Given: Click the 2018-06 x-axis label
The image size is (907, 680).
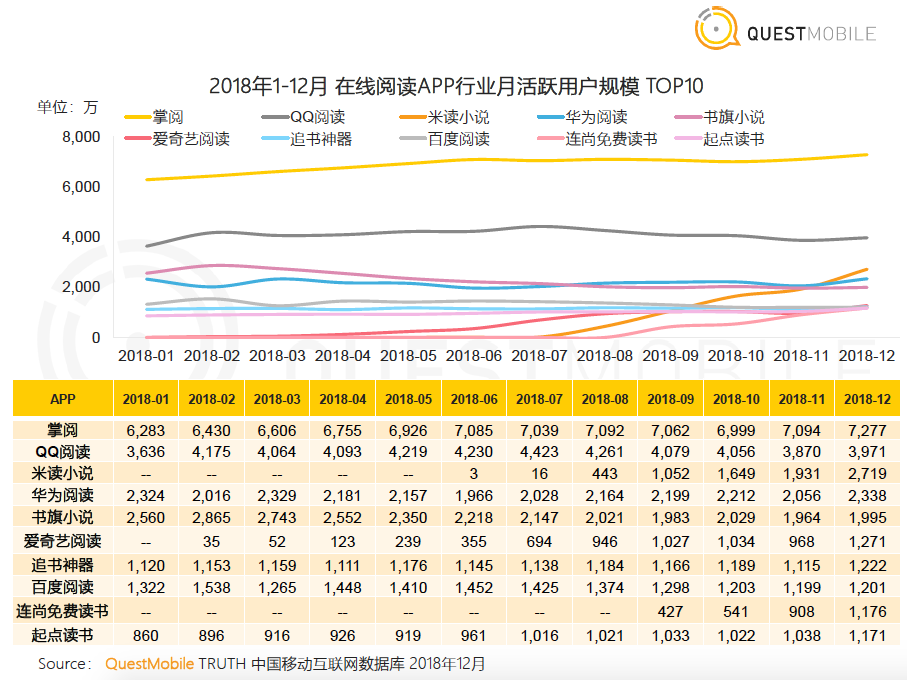Looking at the screenshot, I should [x=474, y=356].
